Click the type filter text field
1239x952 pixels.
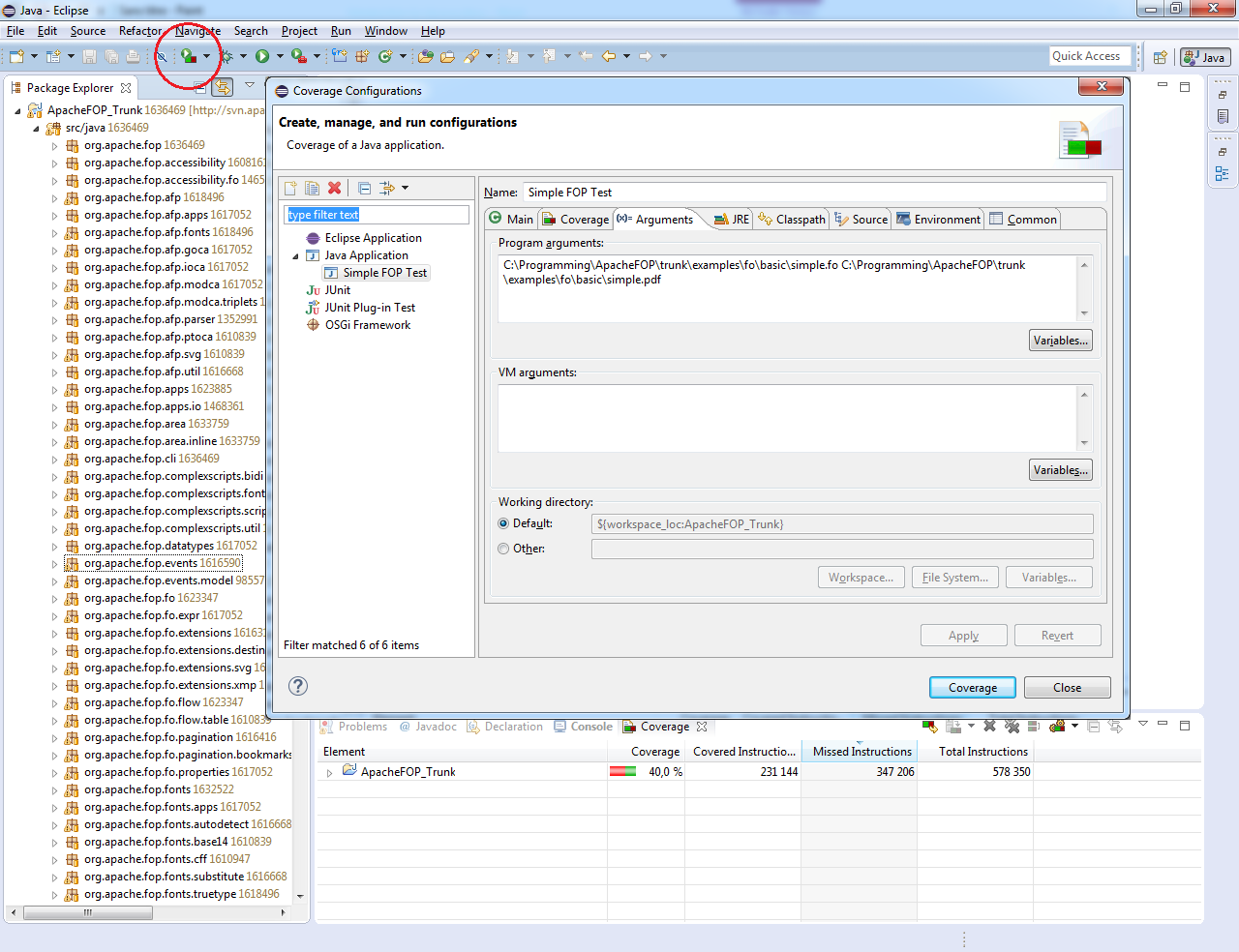tap(377, 215)
